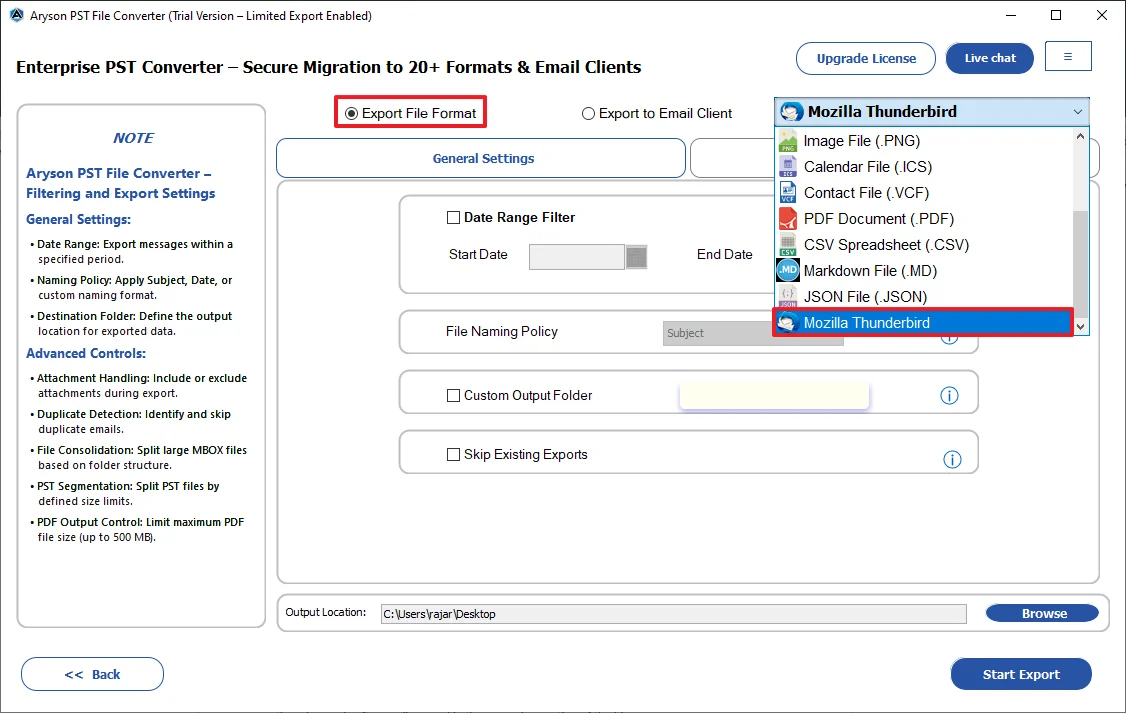The width and height of the screenshot is (1126, 713).
Task: Click the dropdown list scroll up arrow
Action: 1080,136
